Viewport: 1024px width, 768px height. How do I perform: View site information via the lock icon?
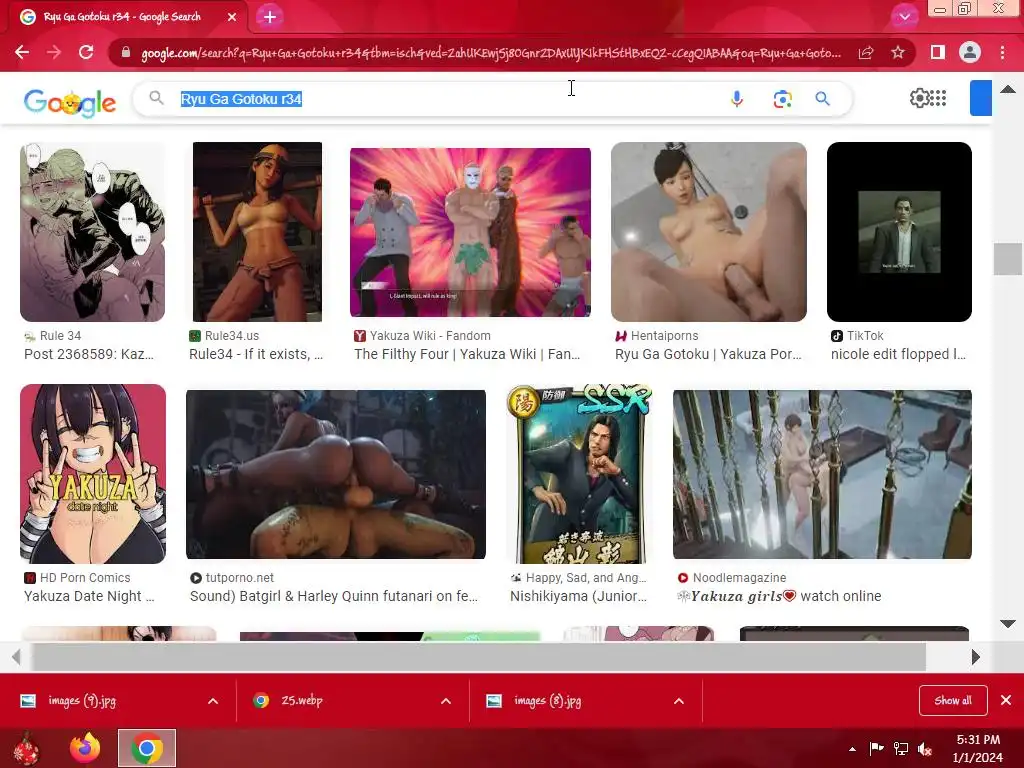coord(126,52)
